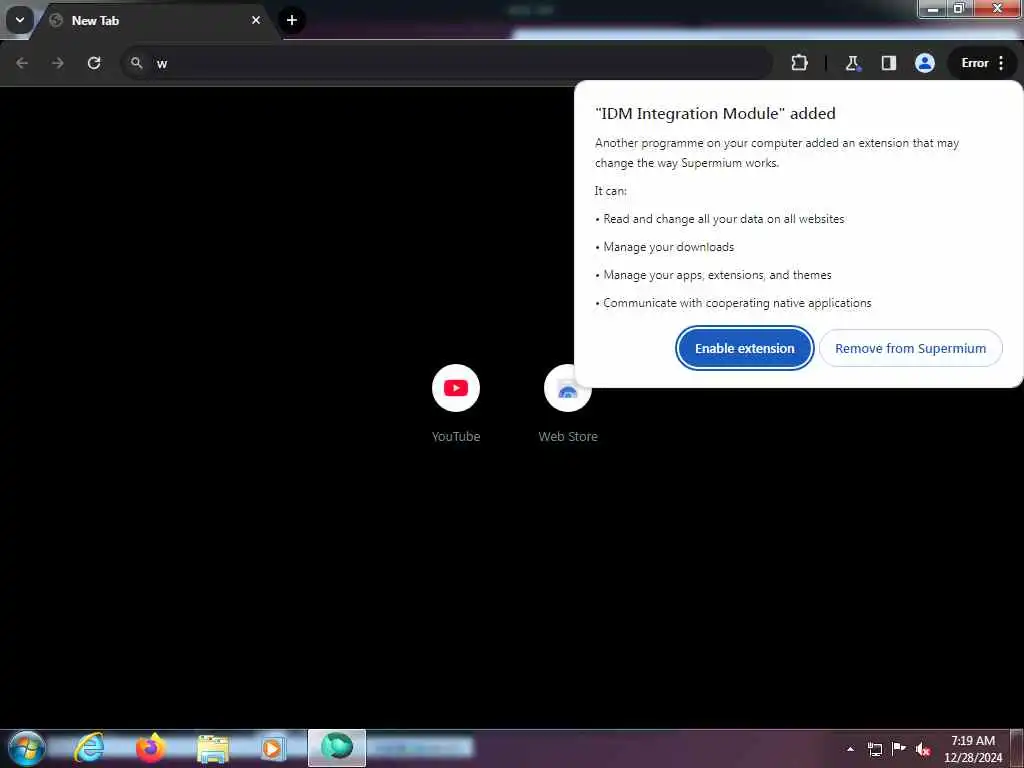The width and height of the screenshot is (1024, 768).
Task: Reload the page
Action: [x=94, y=63]
